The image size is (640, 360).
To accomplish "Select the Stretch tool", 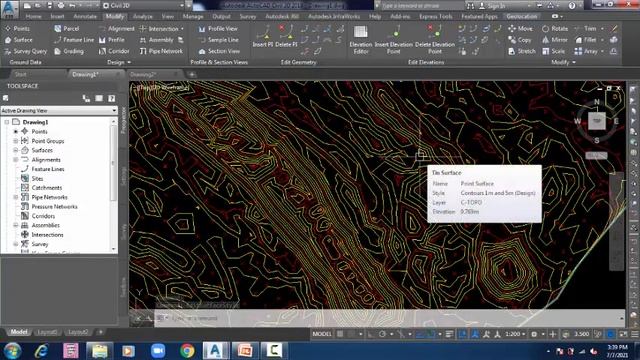I will 522,51.
